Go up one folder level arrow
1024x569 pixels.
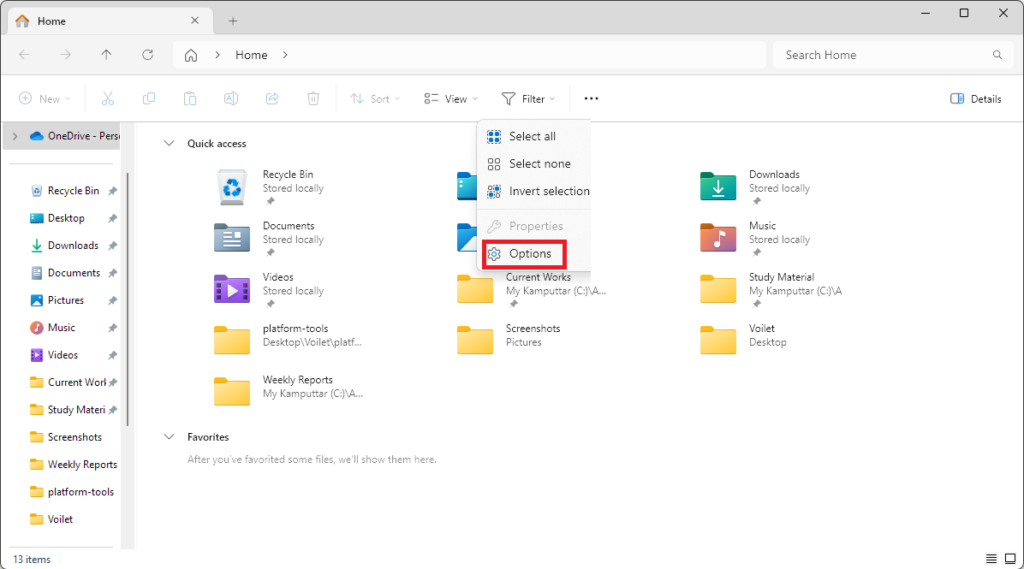pos(107,55)
